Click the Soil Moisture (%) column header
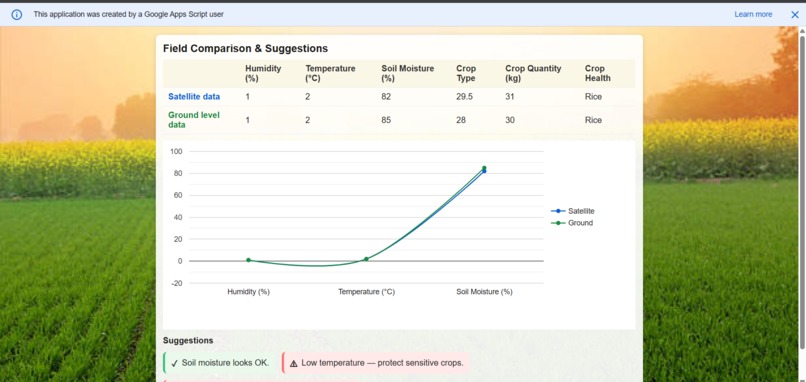The height and width of the screenshot is (382, 806). click(408, 73)
